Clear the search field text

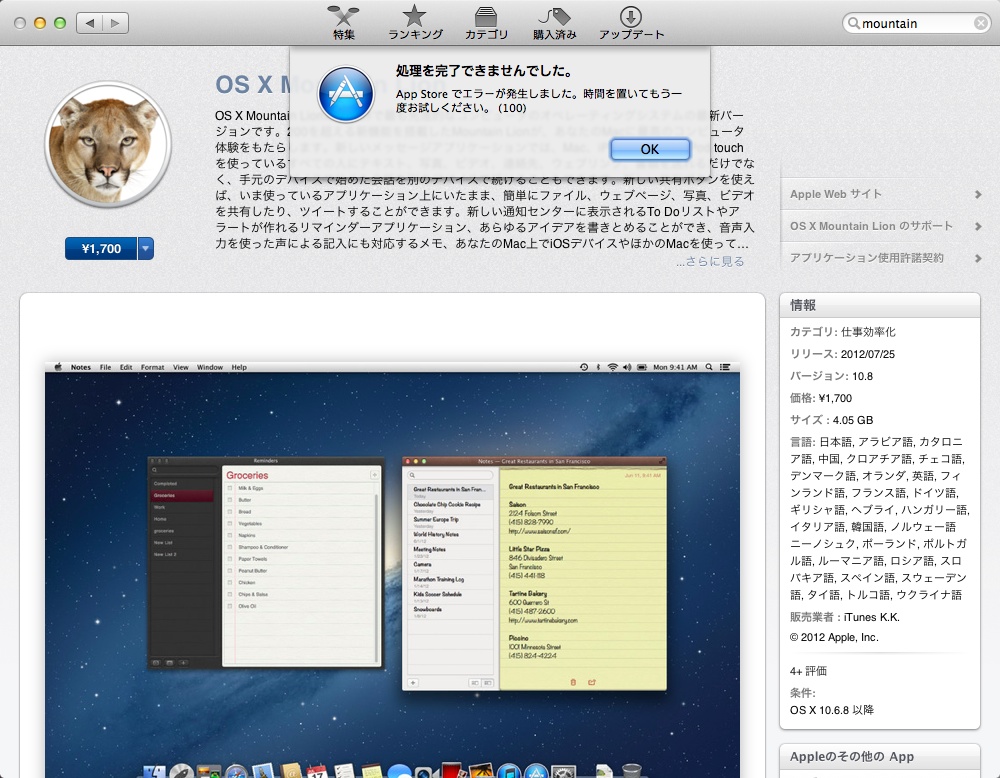click(x=981, y=24)
